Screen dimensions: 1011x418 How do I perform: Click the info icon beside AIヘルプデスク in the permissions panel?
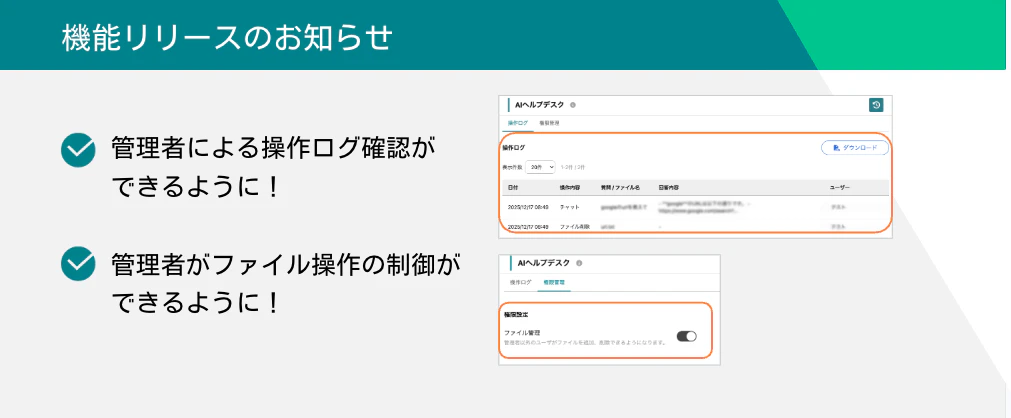click(x=579, y=263)
